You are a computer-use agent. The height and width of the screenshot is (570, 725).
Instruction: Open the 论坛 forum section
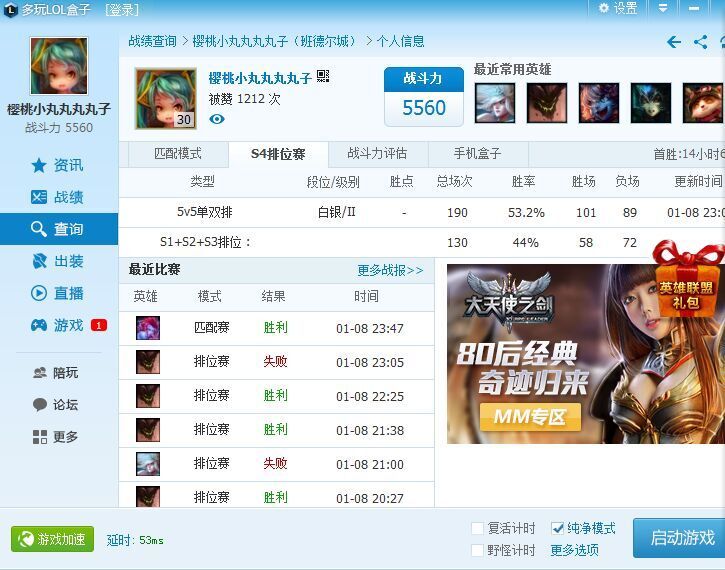pos(55,405)
